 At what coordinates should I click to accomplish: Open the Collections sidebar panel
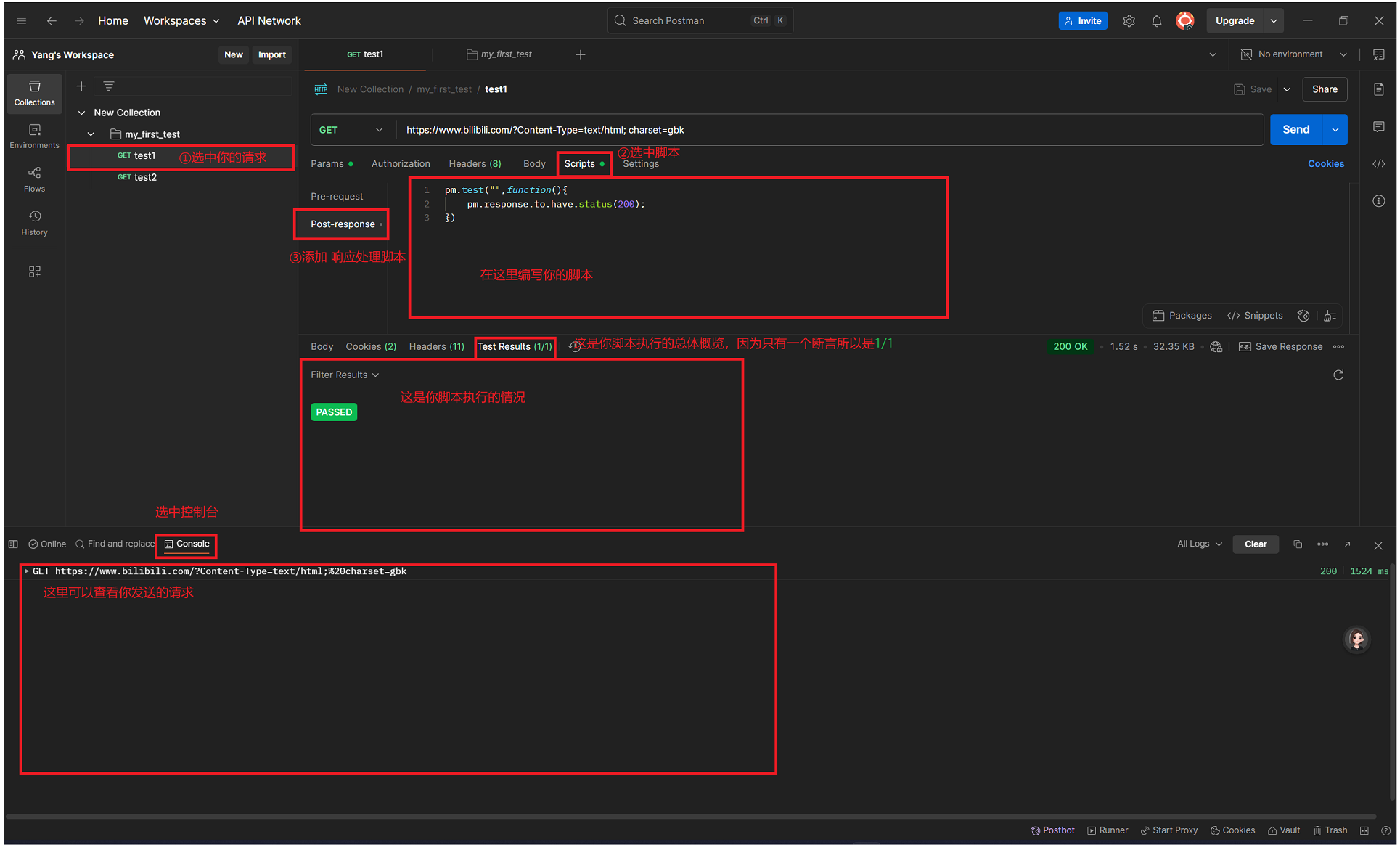coord(34,94)
